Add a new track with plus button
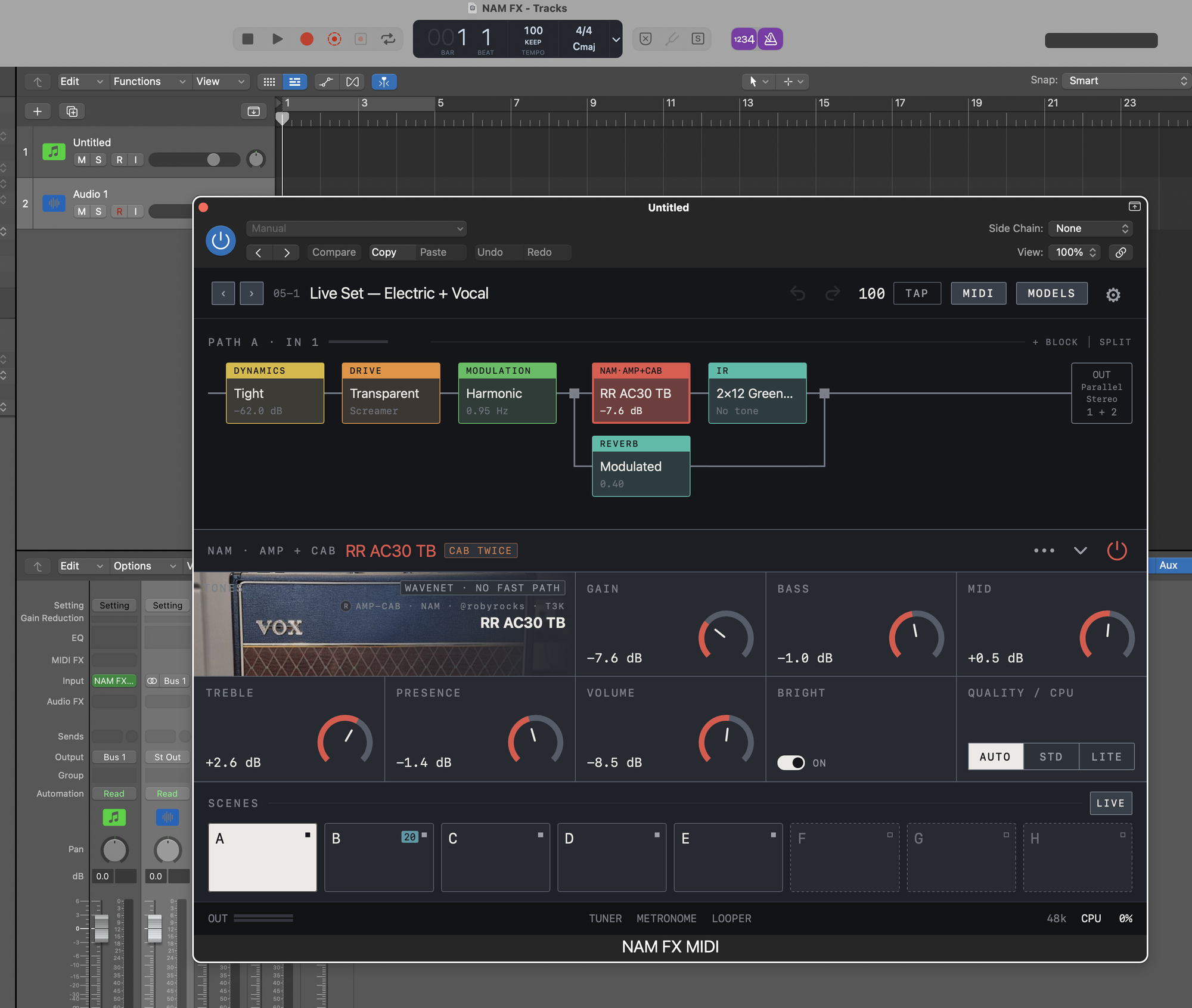The width and height of the screenshot is (1192, 1008). point(38,111)
